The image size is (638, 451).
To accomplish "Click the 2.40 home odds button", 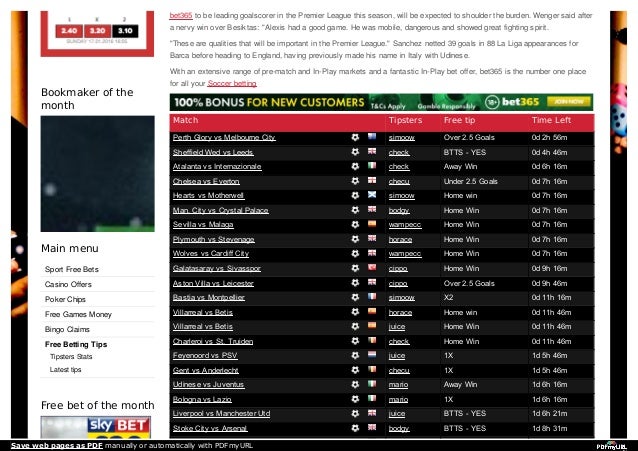I will click(x=69, y=31).
